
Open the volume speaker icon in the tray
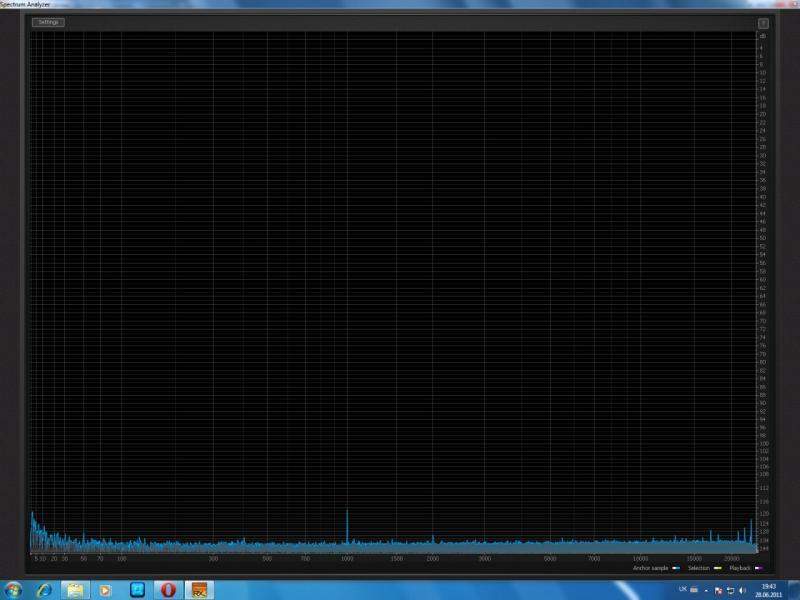point(742,591)
